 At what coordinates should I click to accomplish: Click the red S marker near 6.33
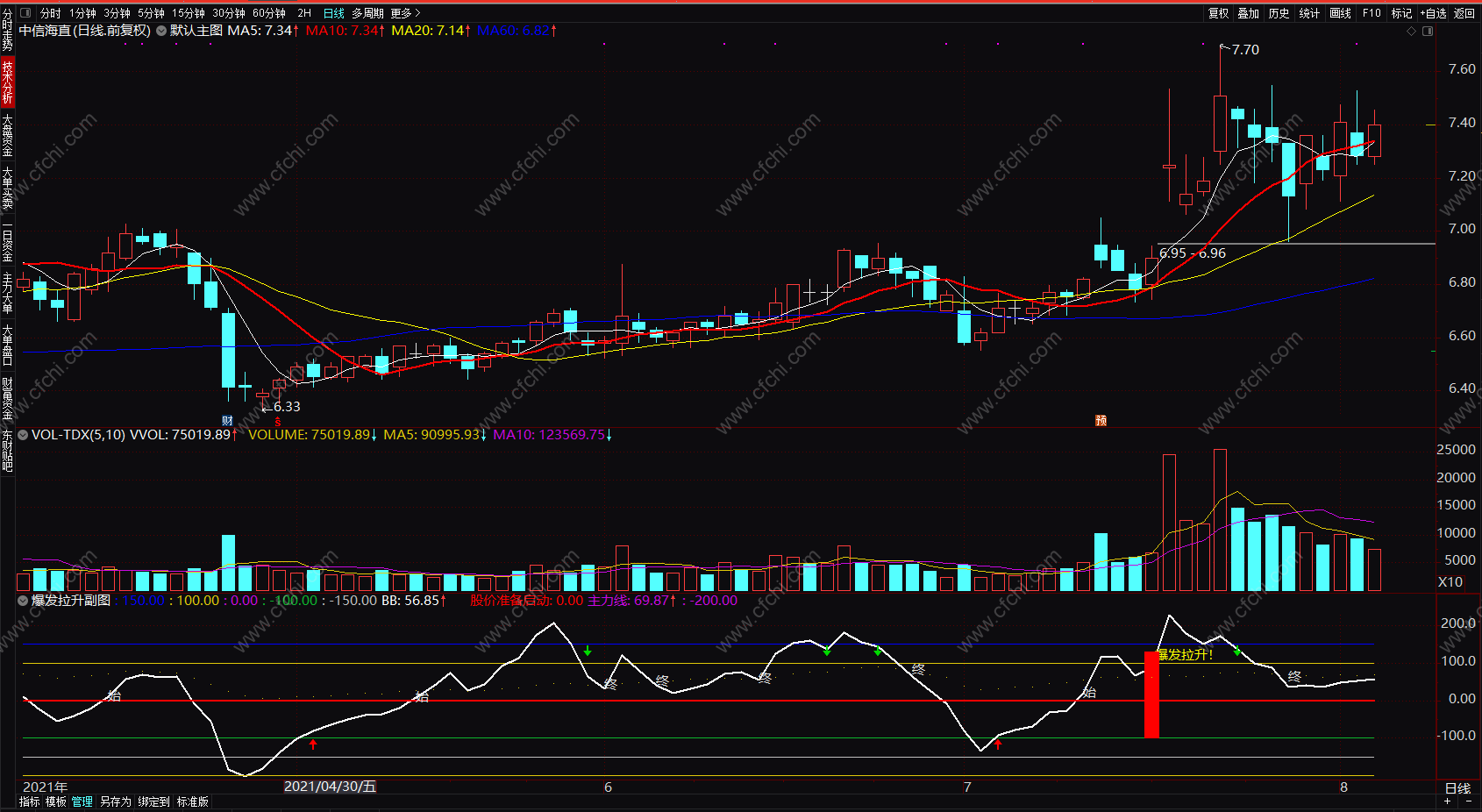278,422
